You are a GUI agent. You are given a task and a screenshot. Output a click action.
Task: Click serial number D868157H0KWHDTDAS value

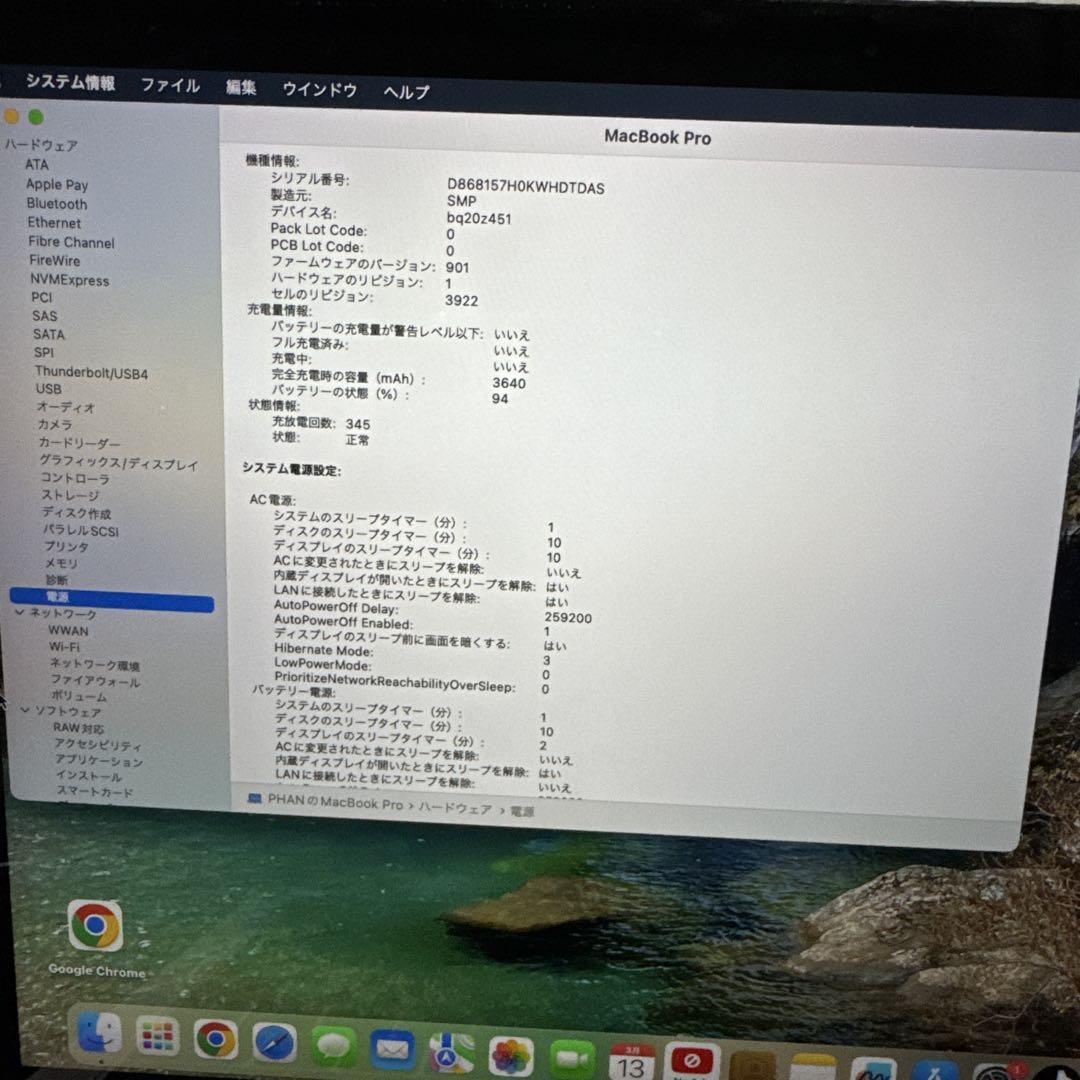tap(526, 187)
